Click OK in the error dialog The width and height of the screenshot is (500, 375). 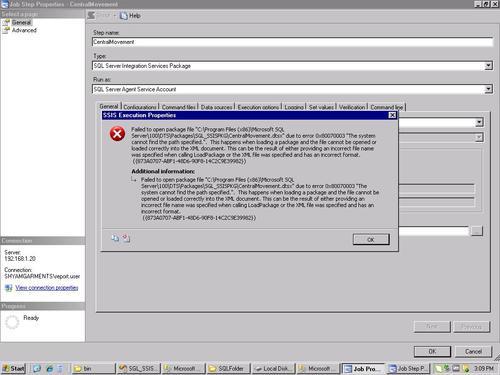pos(371,239)
